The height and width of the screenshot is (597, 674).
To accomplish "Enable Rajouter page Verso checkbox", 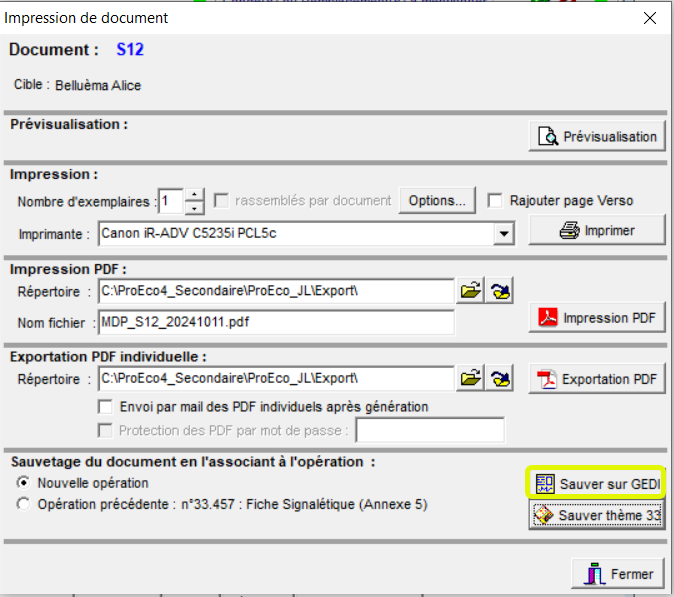I will point(495,201).
